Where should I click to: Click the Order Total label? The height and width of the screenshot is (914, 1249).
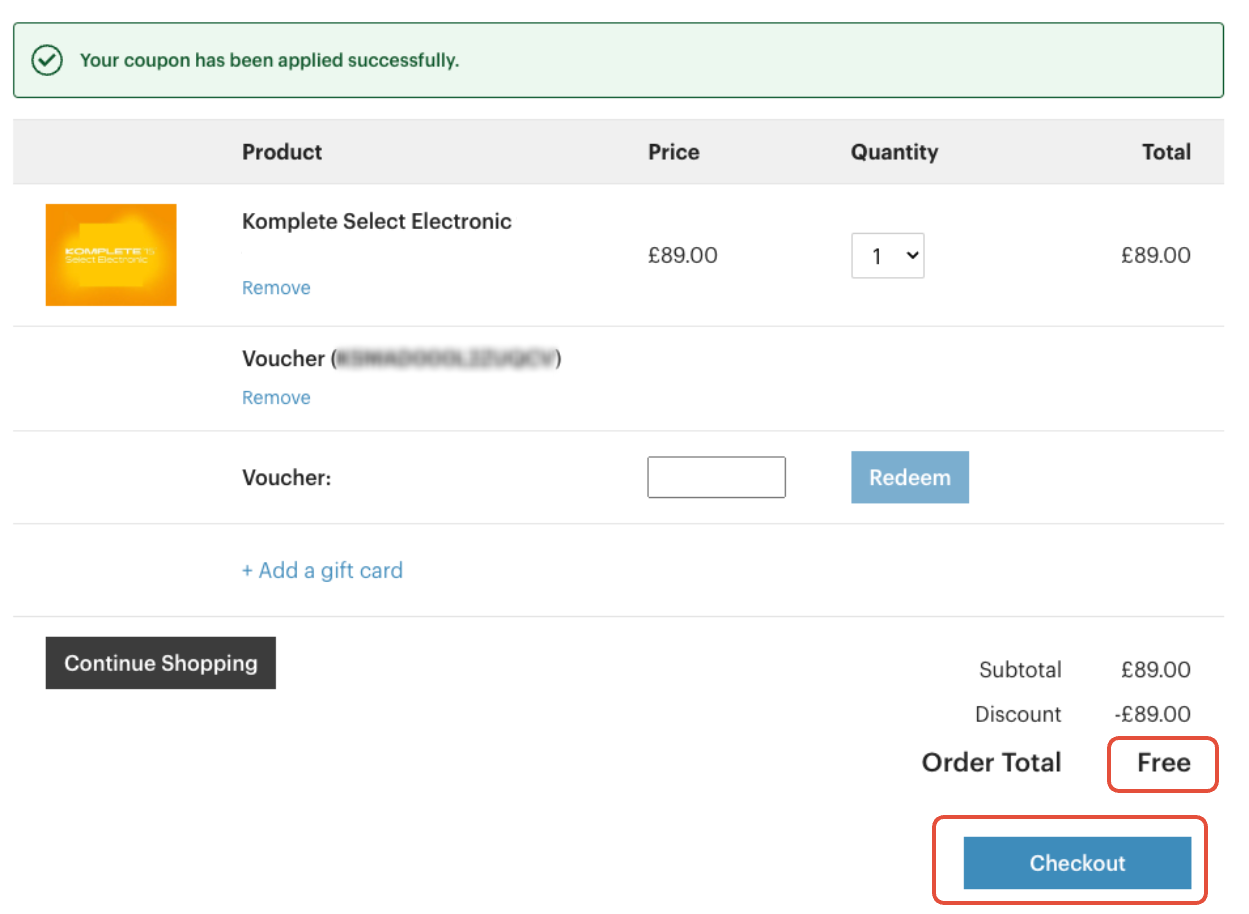point(992,763)
